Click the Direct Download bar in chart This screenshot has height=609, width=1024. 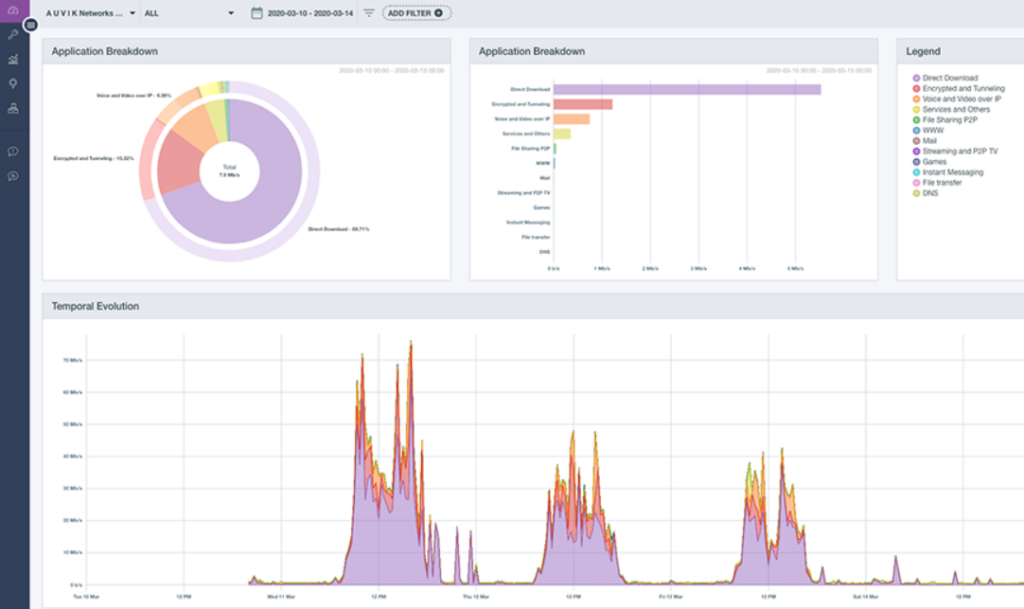pos(687,89)
